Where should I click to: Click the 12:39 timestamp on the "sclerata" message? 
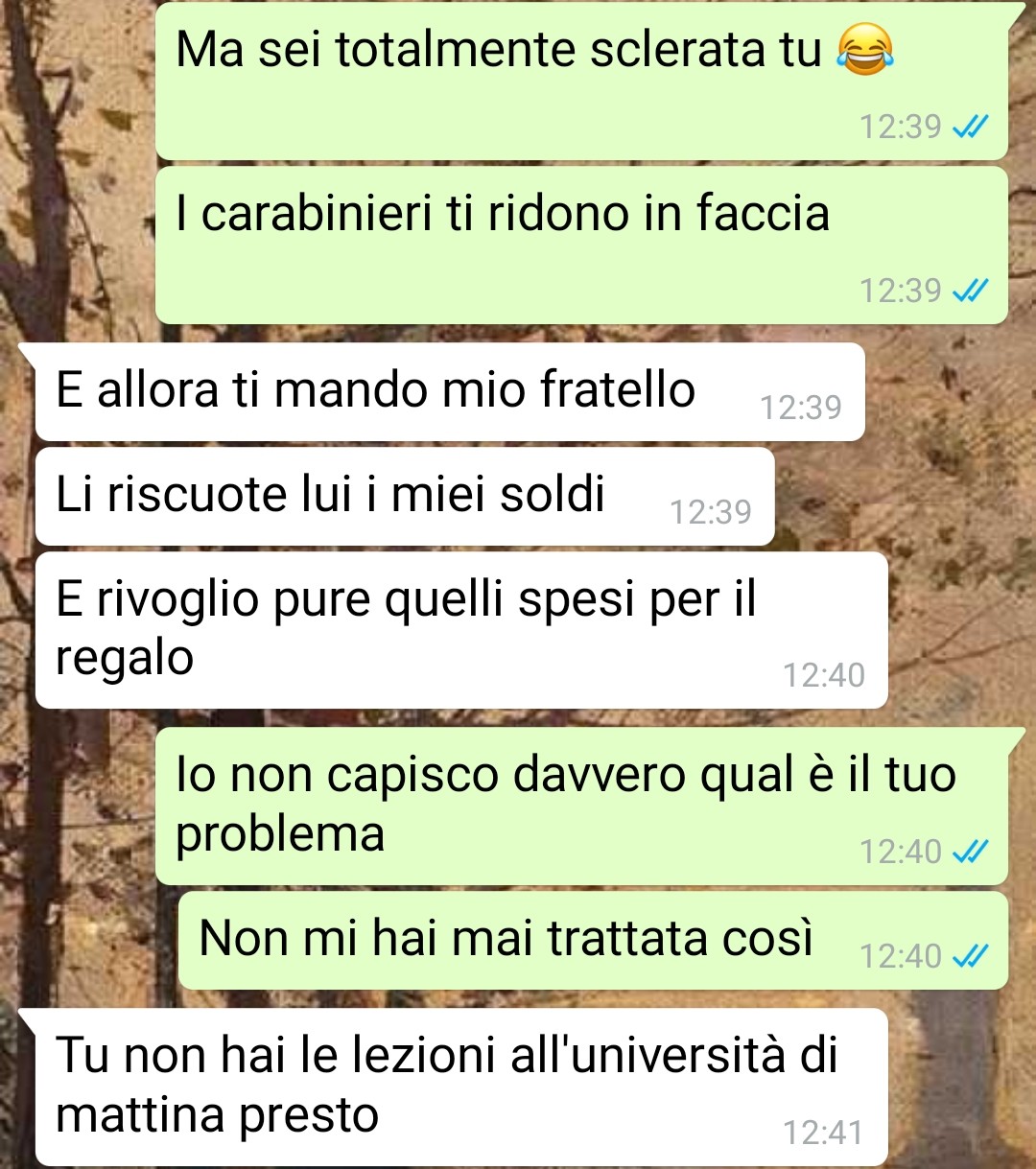900,127
